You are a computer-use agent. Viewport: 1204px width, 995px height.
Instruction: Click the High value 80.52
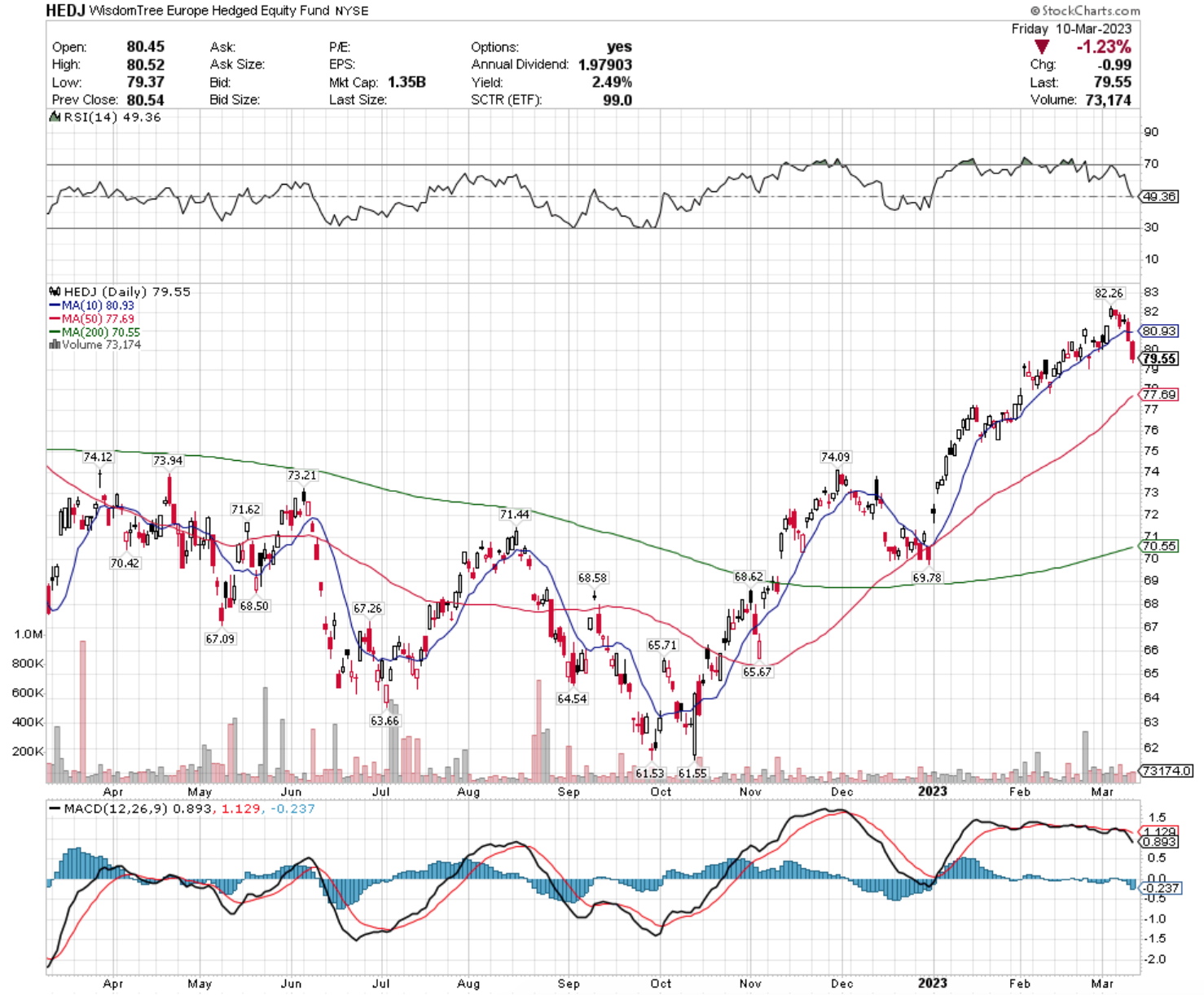(x=145, y=65)
